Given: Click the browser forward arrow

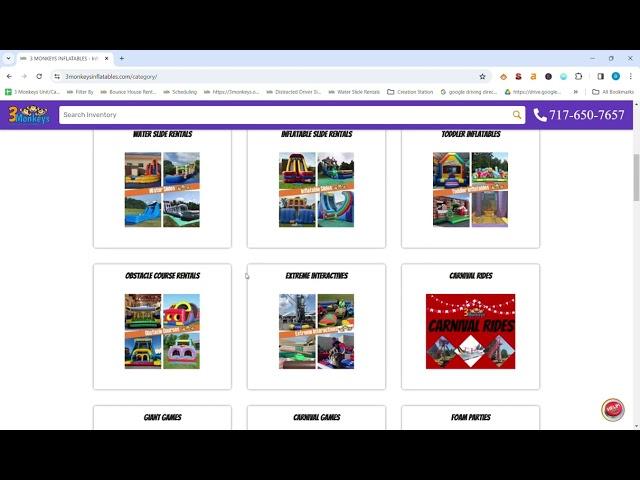Looking at the screenshot, I should pyautogui.click(x=24, y=76).
